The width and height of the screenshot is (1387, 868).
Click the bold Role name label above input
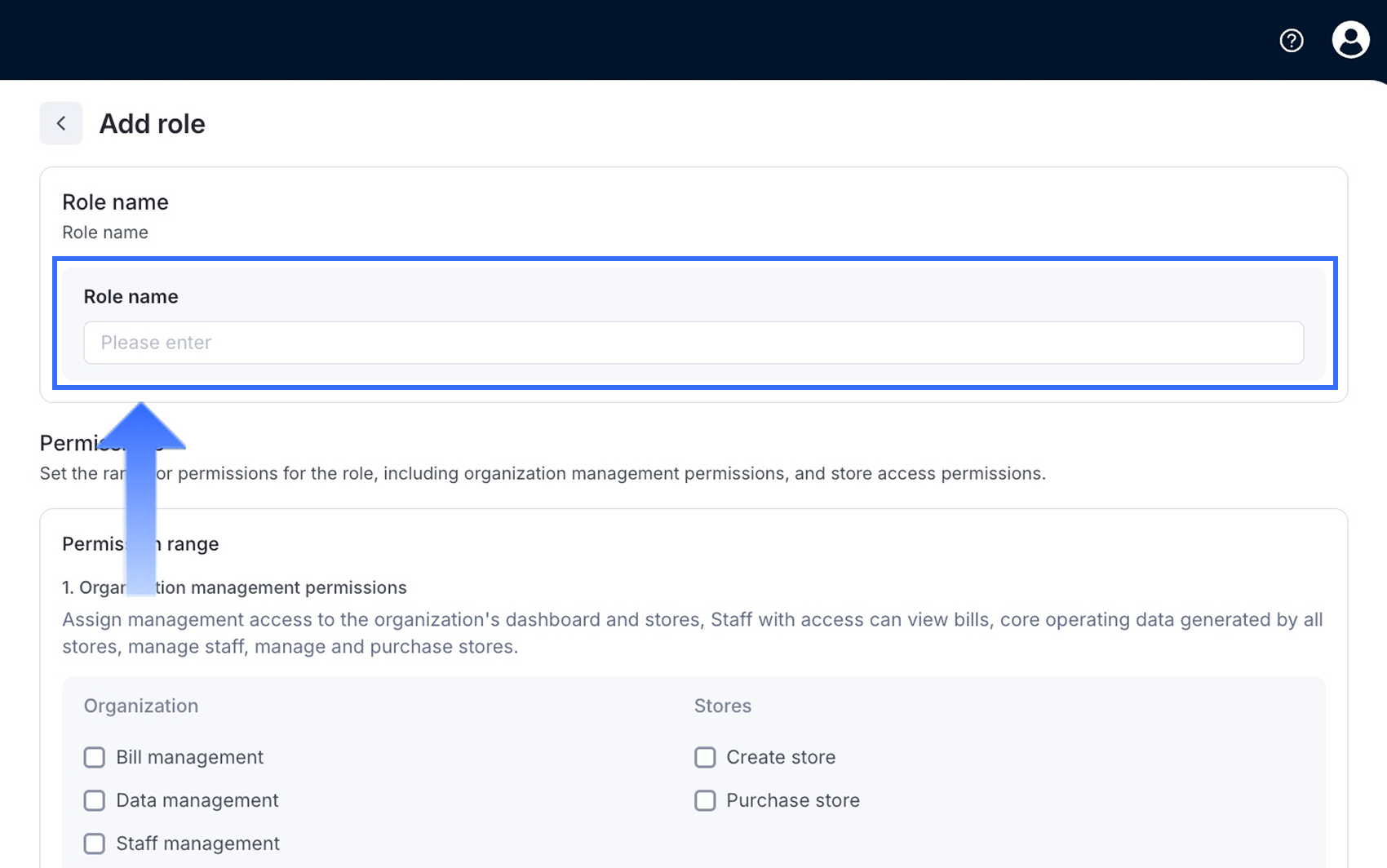tap(131, 297)
